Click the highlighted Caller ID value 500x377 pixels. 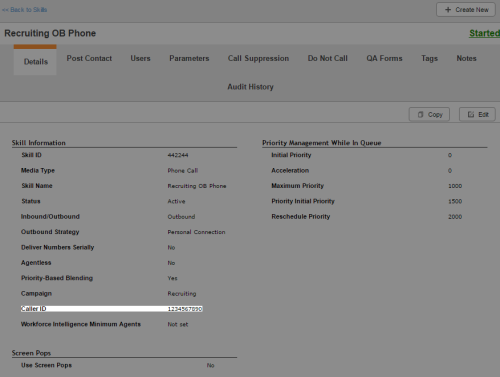tap(185, 309)
